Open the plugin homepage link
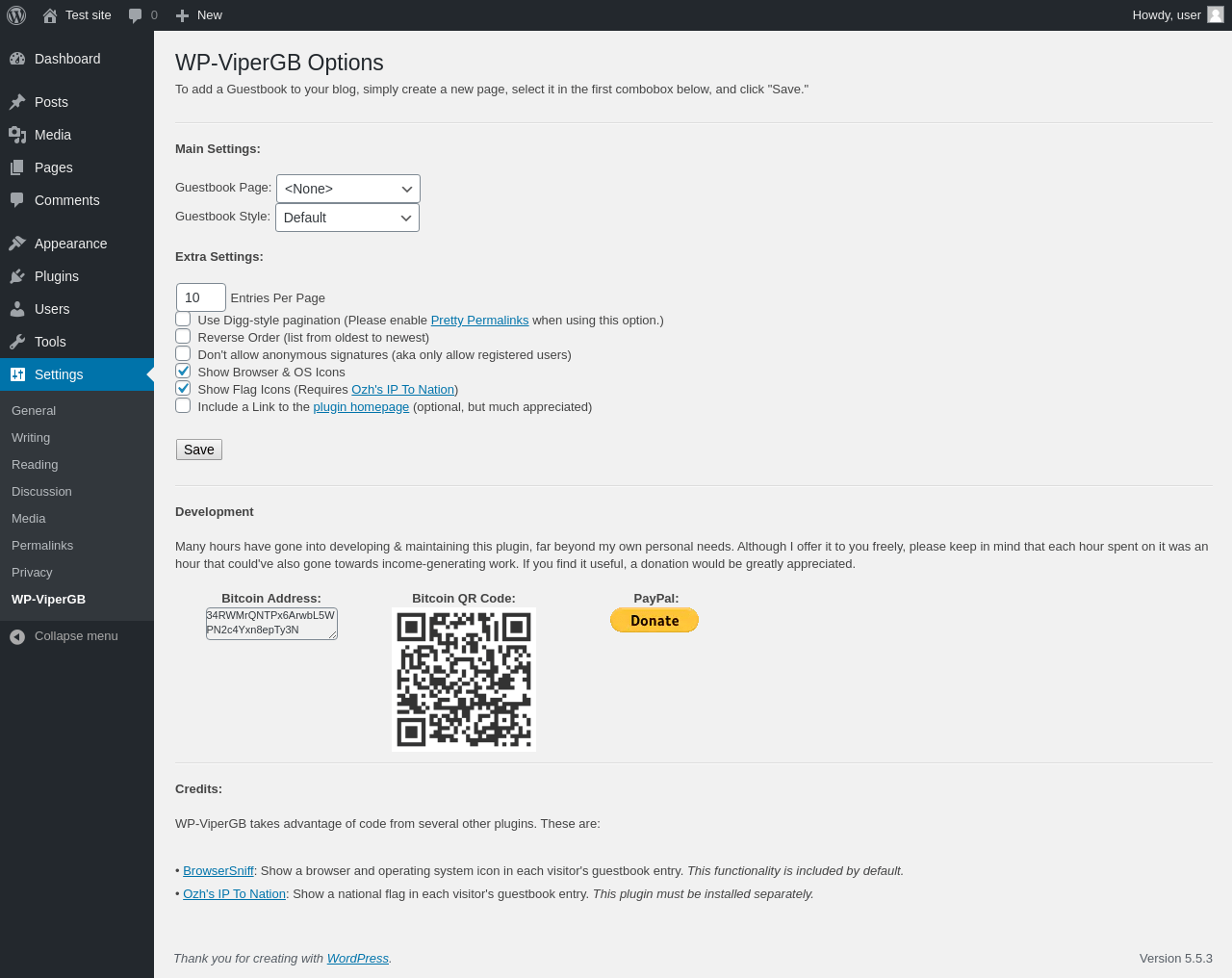 point(361,407)
